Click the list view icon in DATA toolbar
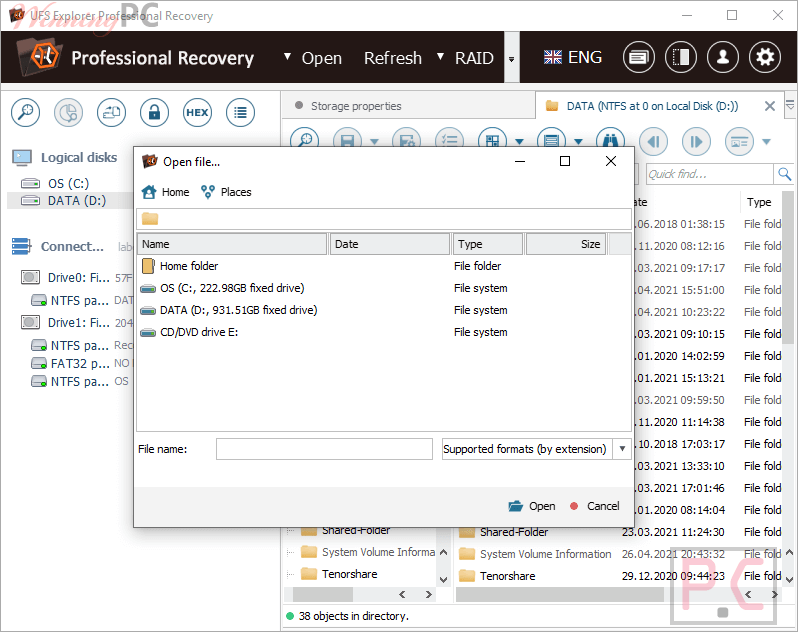The width and height of the screenshot is (798, 632). pyautogui.click(x=551, y=138)
